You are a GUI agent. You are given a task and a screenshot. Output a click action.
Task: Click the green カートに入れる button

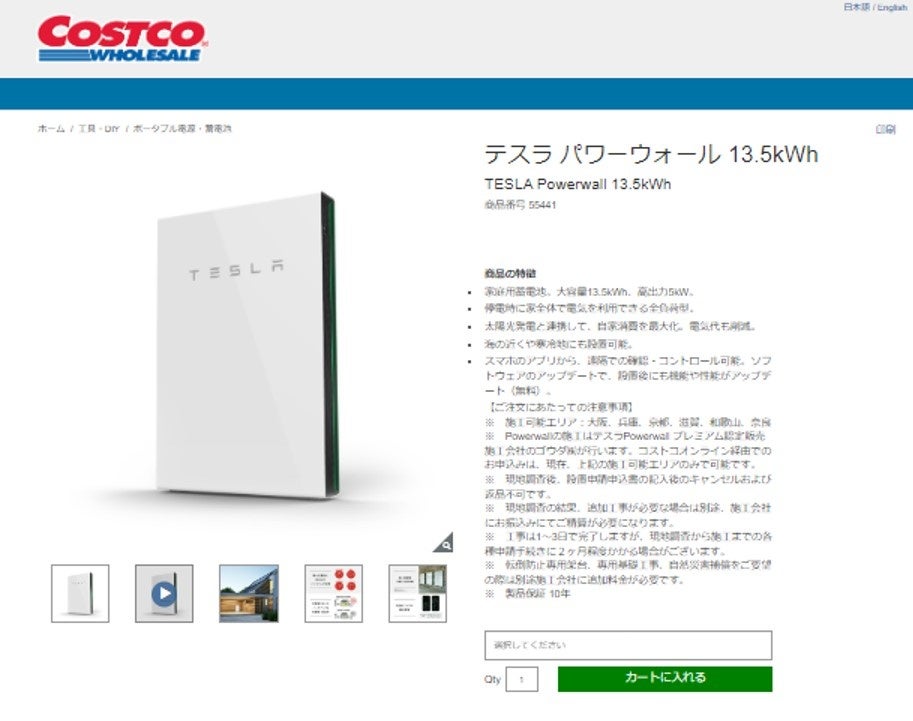click(x=665, y=679)
